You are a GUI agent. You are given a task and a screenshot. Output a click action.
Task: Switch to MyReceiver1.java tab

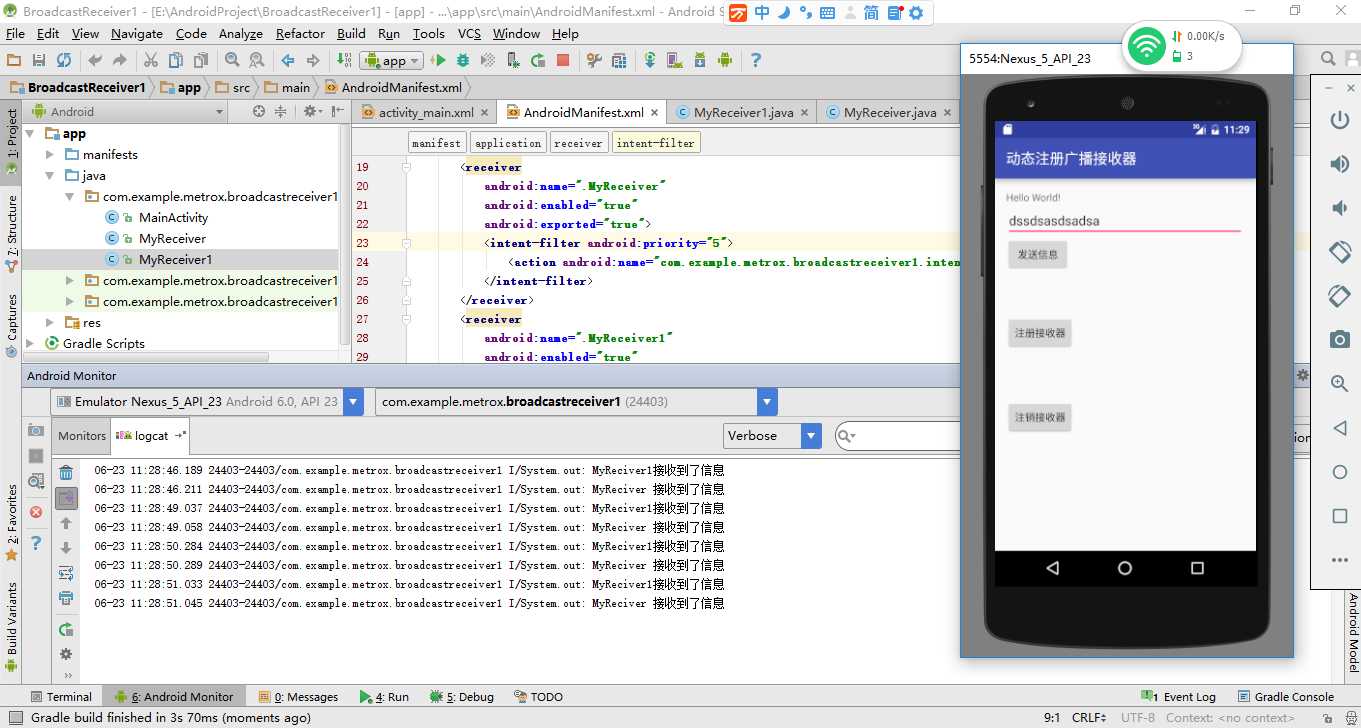743,112
